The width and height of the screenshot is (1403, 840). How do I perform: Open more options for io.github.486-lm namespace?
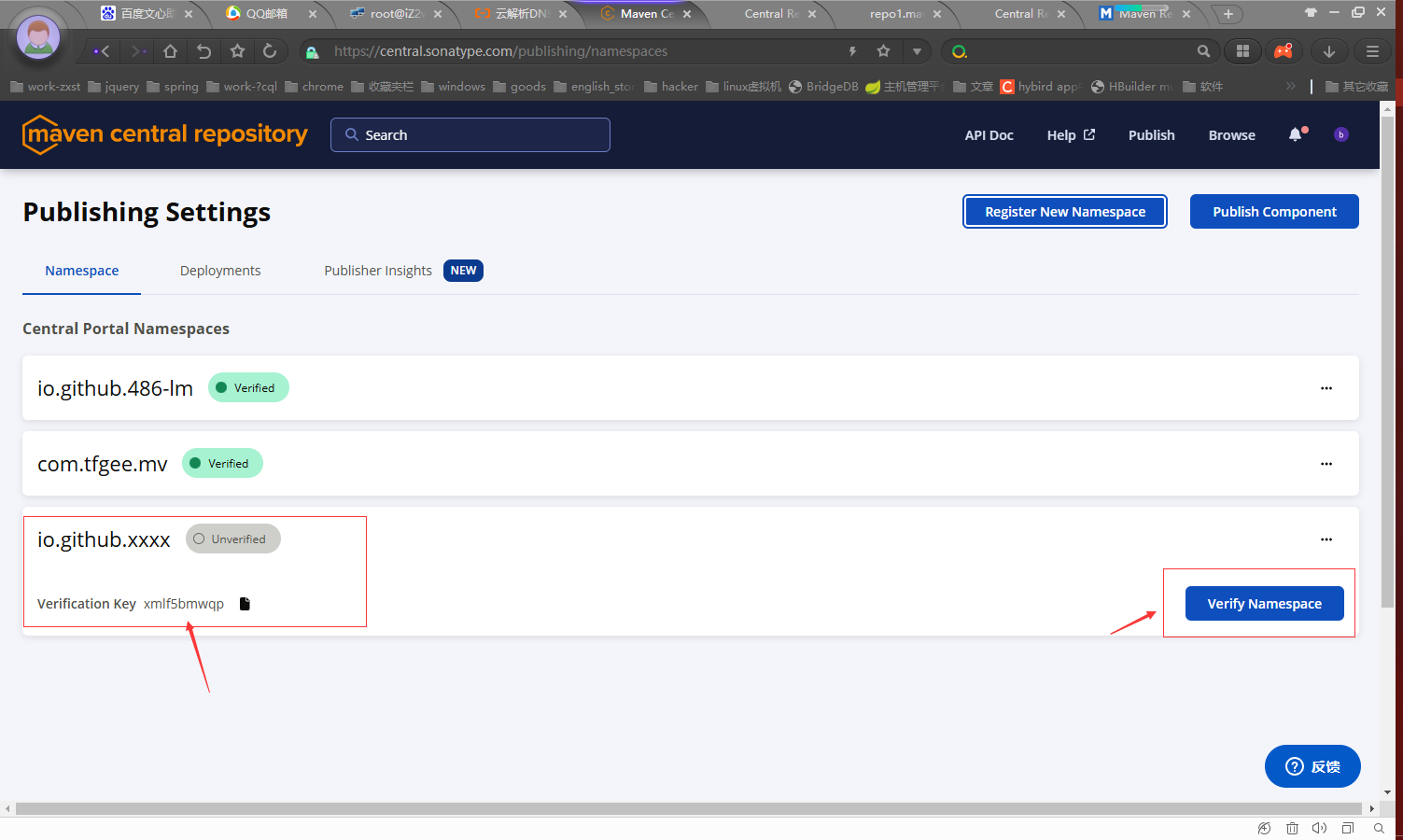click(x=1326, y=388)
